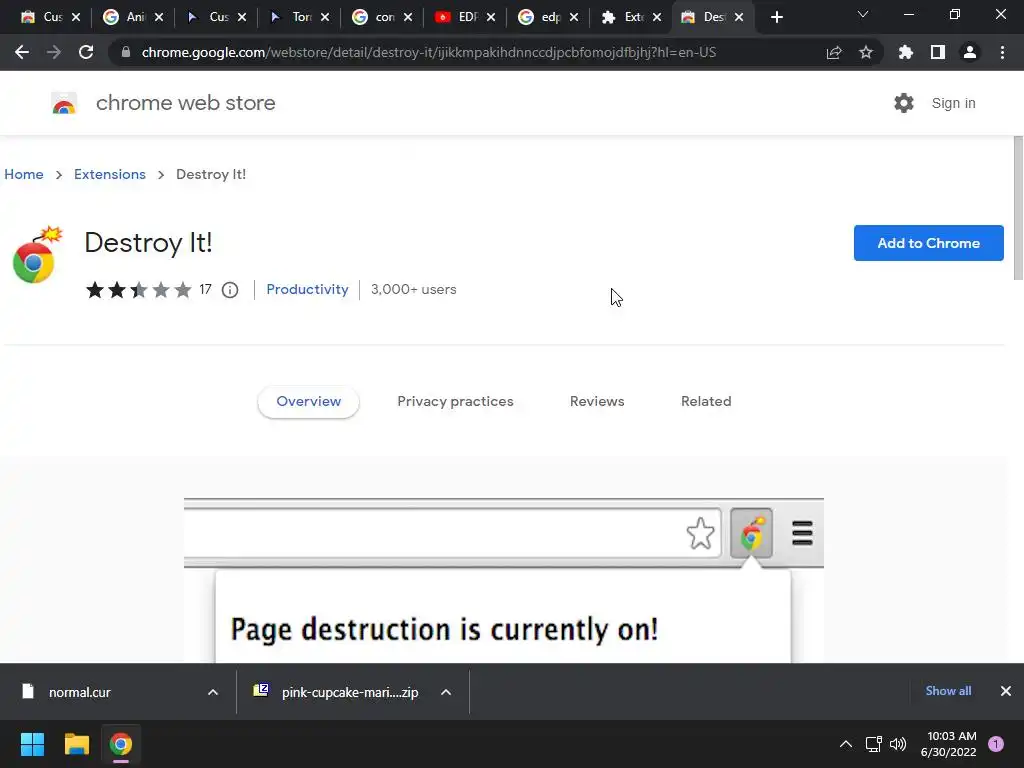Go back using the browser back arrow

coord(22,52)
